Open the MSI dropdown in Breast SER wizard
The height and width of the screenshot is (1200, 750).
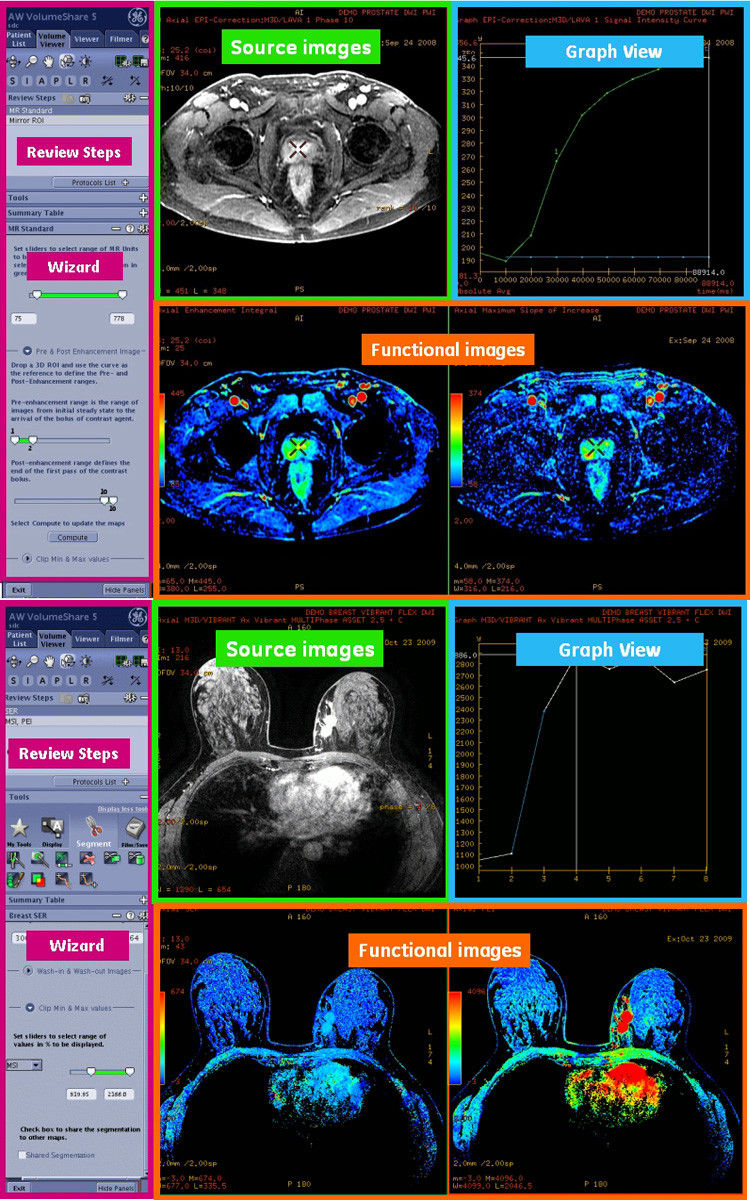24,1065
